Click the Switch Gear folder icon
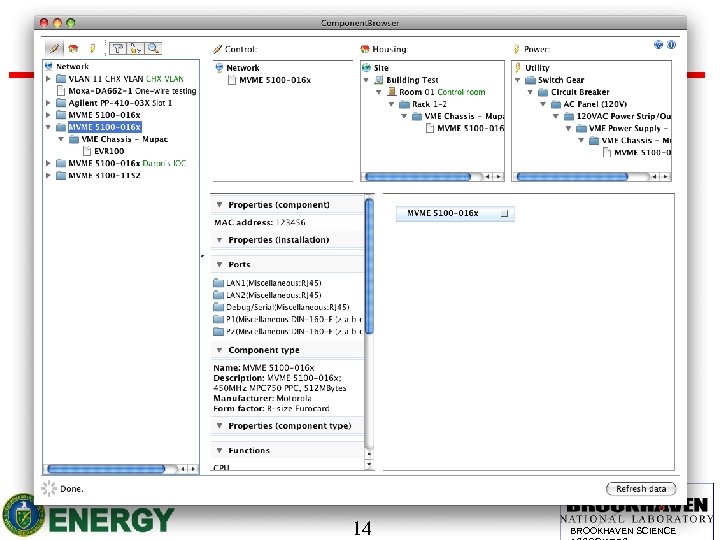This screenshot has height=540, width=720. click(530, 80)
